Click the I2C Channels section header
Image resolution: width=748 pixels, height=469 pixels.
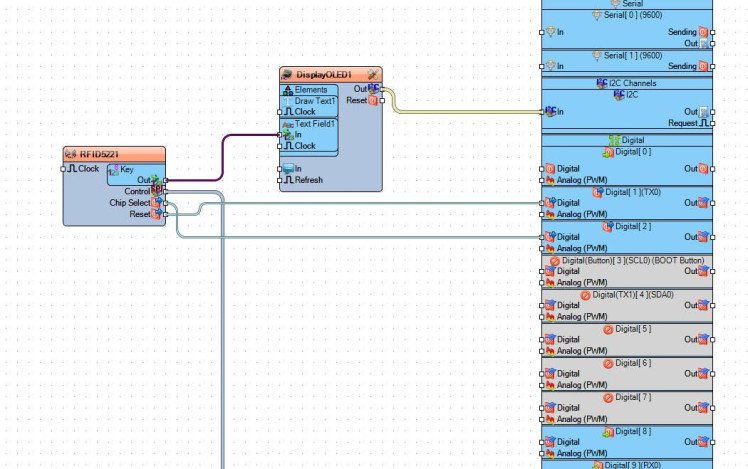(x=627, y=83)
